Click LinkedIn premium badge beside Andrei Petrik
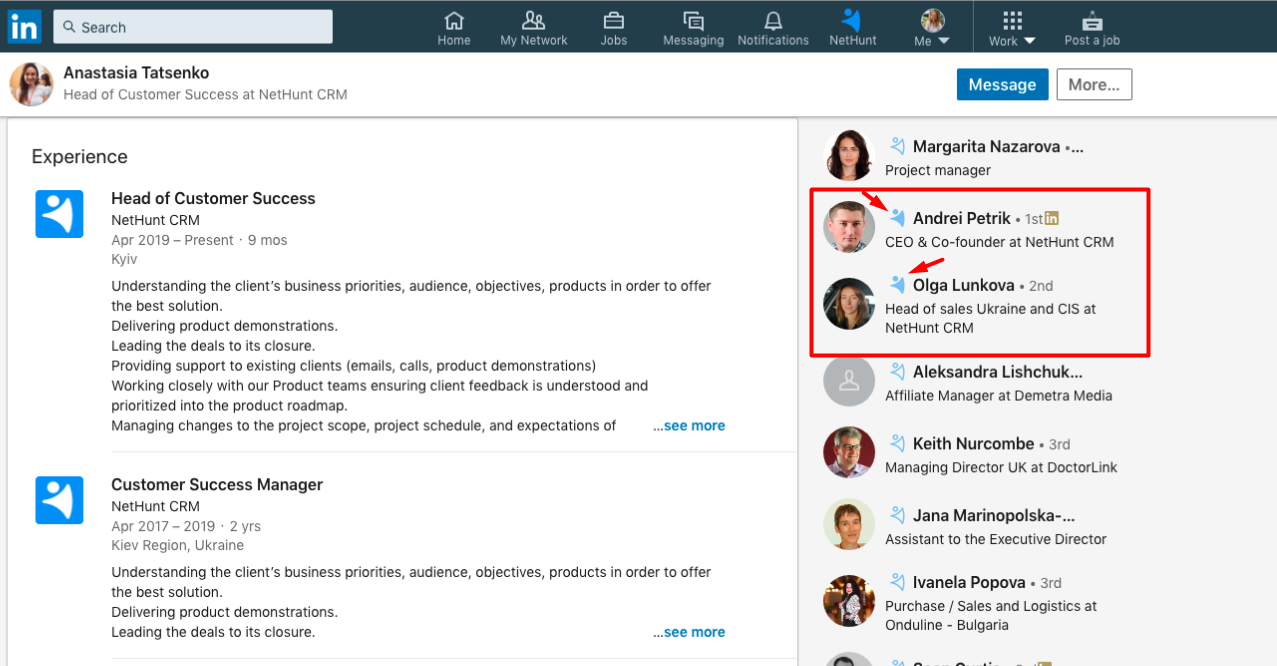 point(1051,218)
